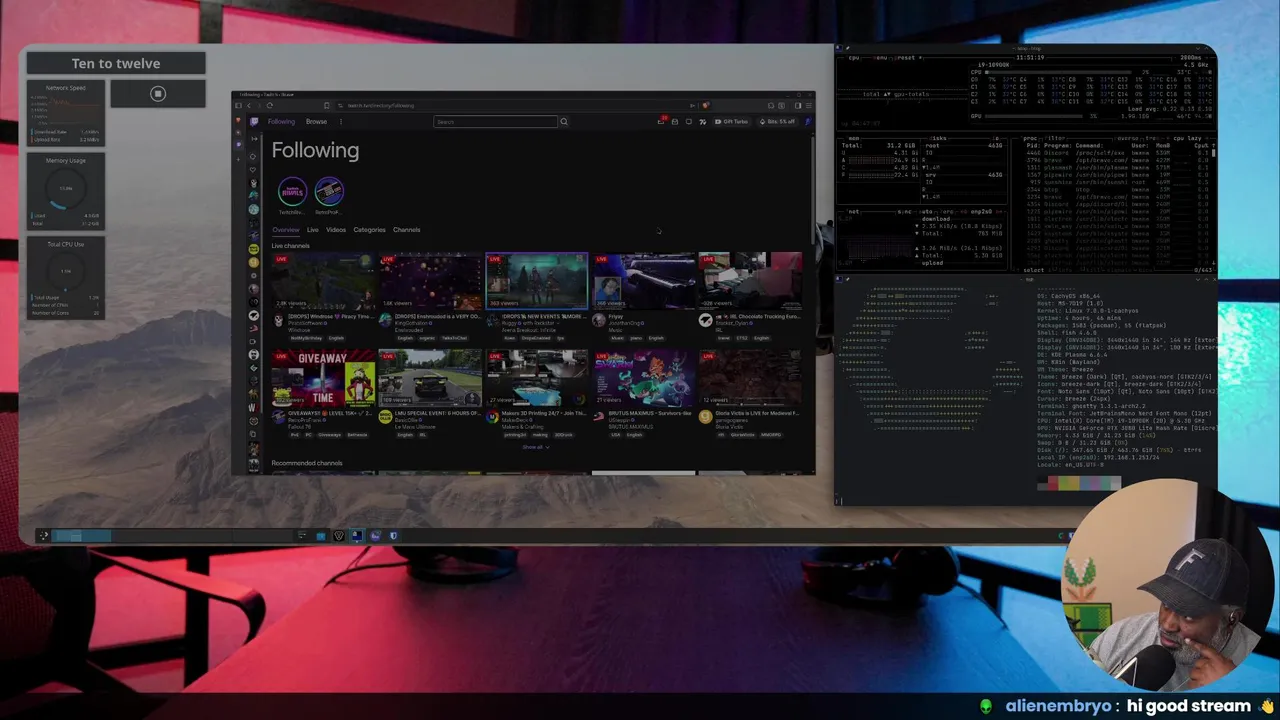Click the Ten to twelve clock widget
The width and height of the screenshot is (1280, 720).
(x=116, y=63)
